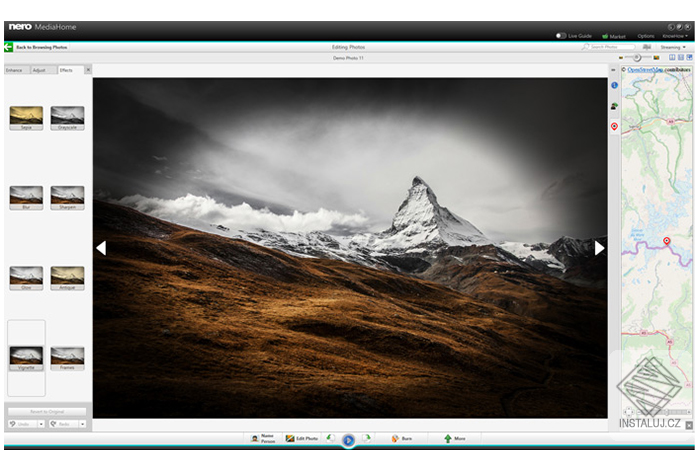This screenshot has width=700, height=450.
Task: Select the Frames effect
Action: (x=67, y=358)
